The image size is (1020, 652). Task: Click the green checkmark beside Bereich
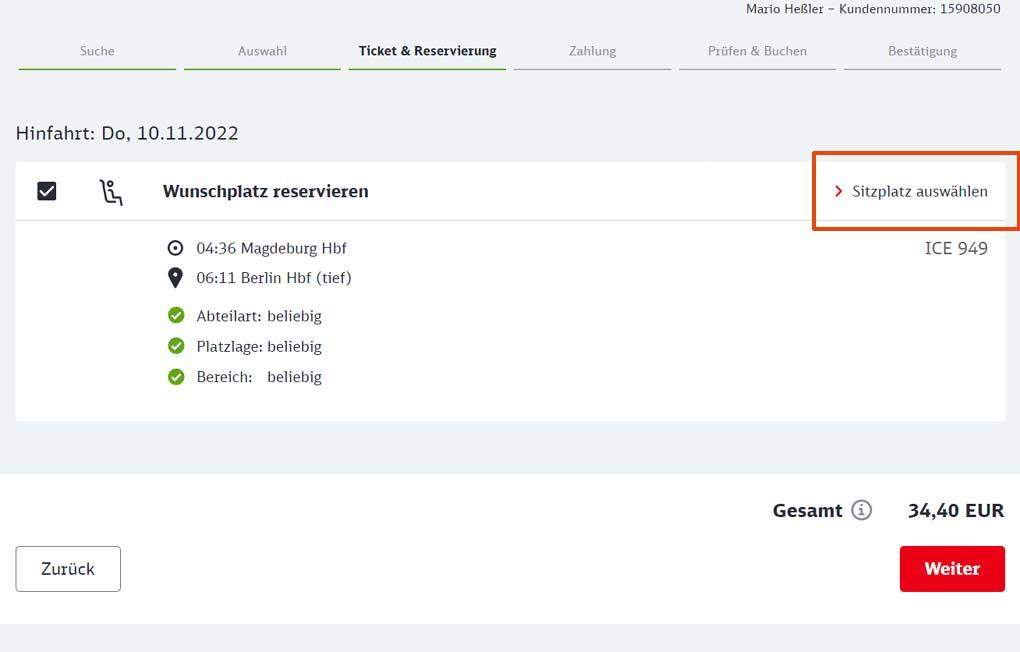click(176, 377)
